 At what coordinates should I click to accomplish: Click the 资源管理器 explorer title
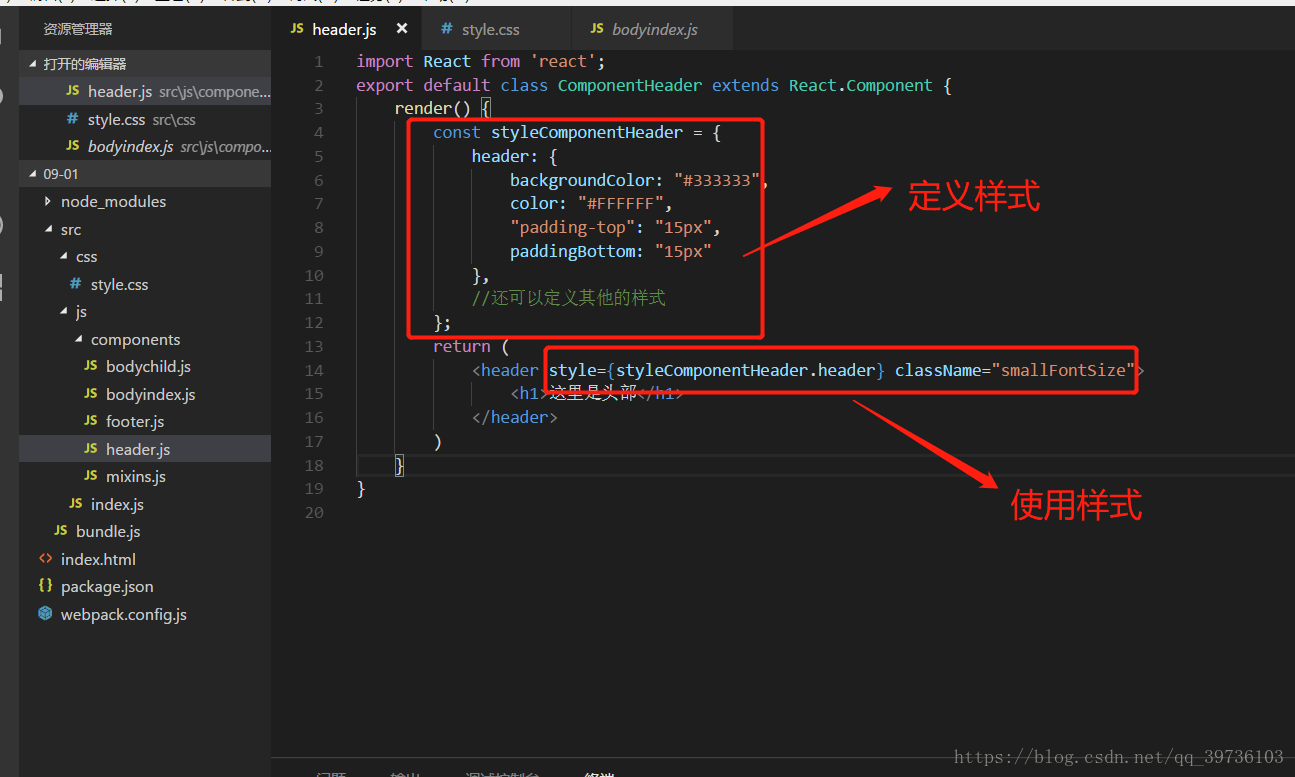tap(78, 29)
